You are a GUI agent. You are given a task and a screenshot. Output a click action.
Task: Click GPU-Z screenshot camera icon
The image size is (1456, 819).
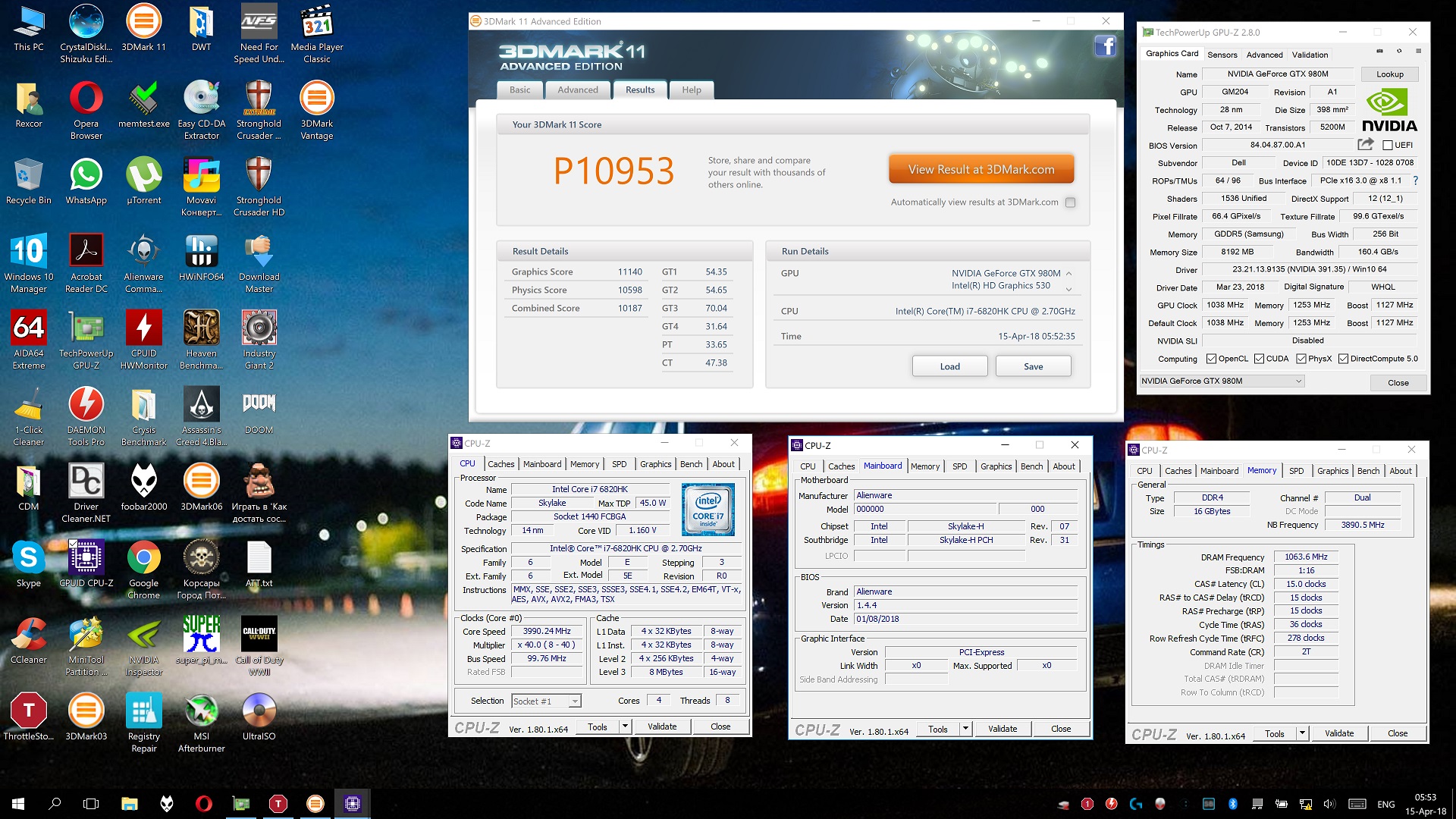[x=1379, y=52]
